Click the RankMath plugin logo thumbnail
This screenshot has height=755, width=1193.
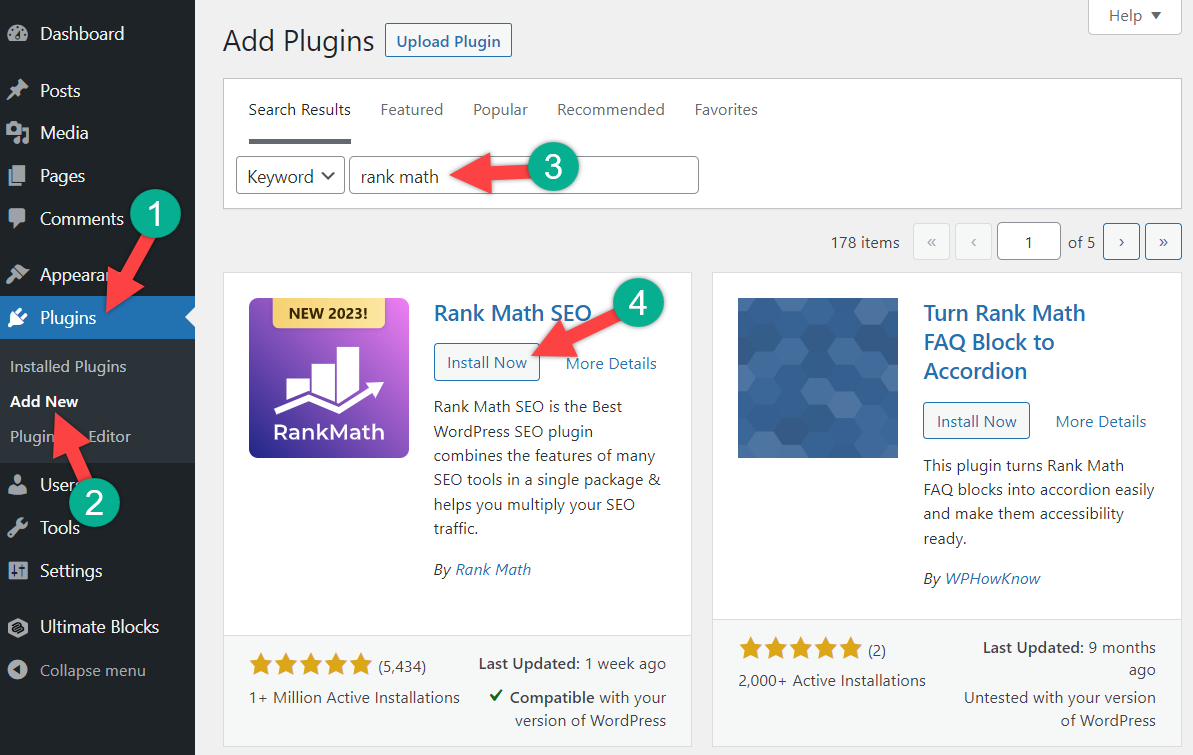point(329,378)
